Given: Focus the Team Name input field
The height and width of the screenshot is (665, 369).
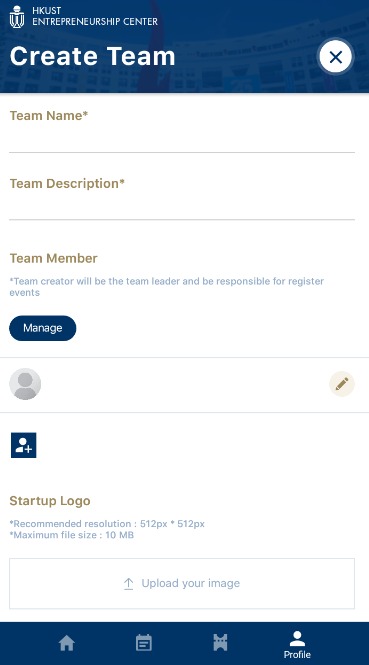Looking at the screenshot, I should (182, 140).
